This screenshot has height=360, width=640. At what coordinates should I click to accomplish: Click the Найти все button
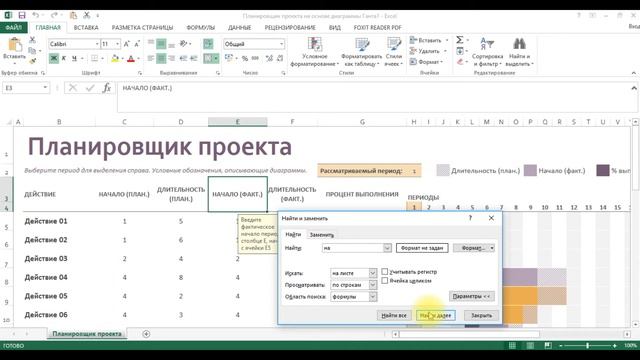click(x=394, y=315)
